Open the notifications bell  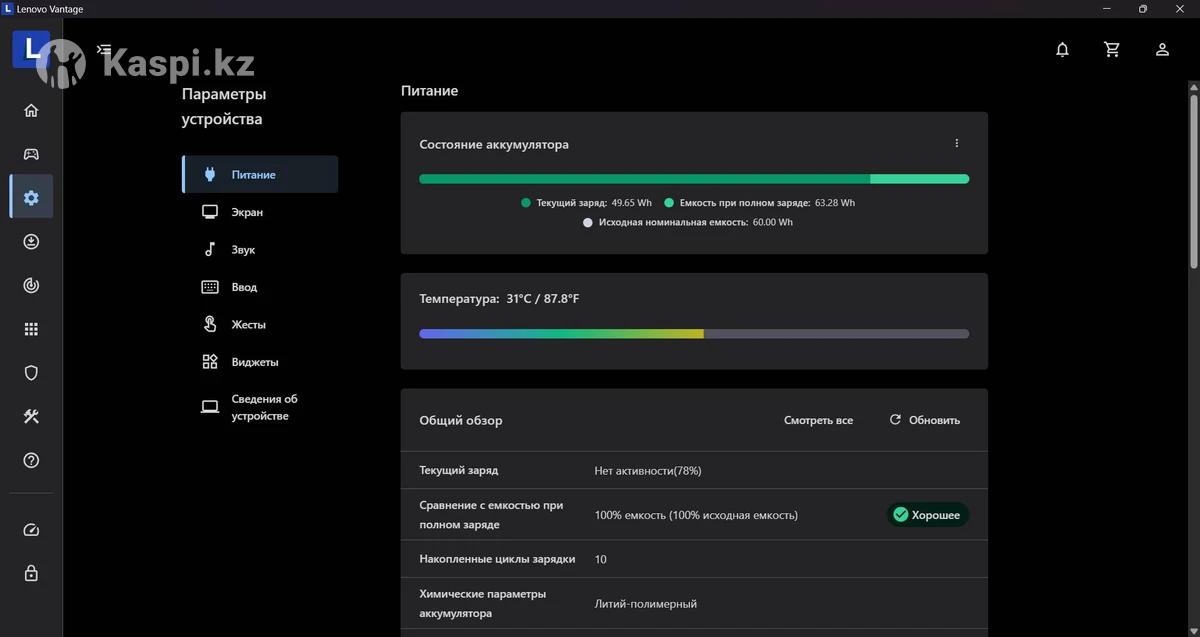click(x=1062, y=49)
